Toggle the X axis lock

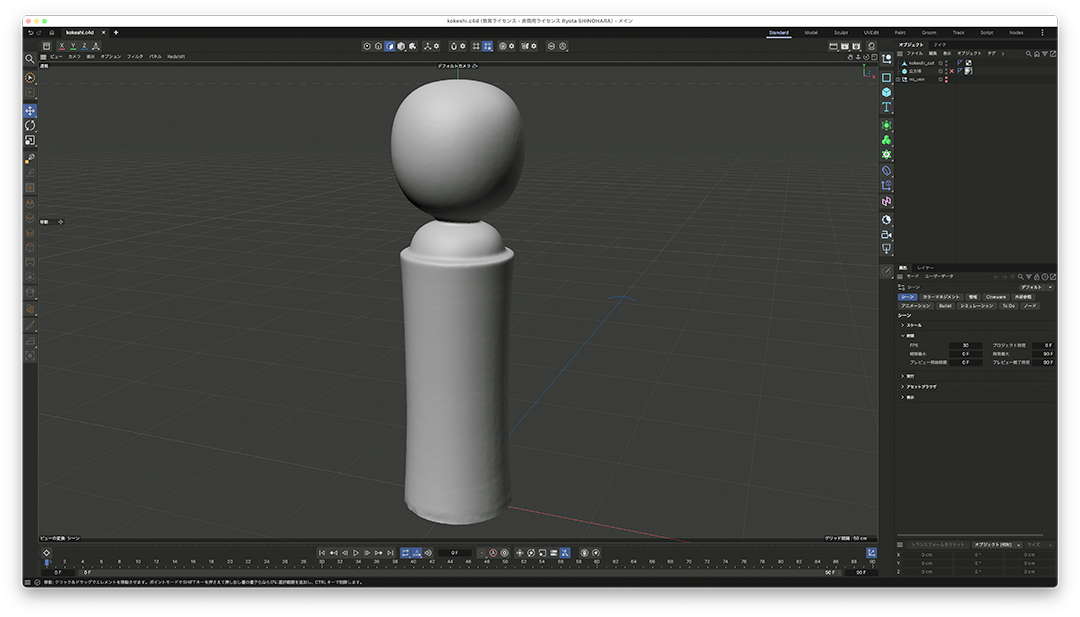pyautogui.click(x=62, y=46)
